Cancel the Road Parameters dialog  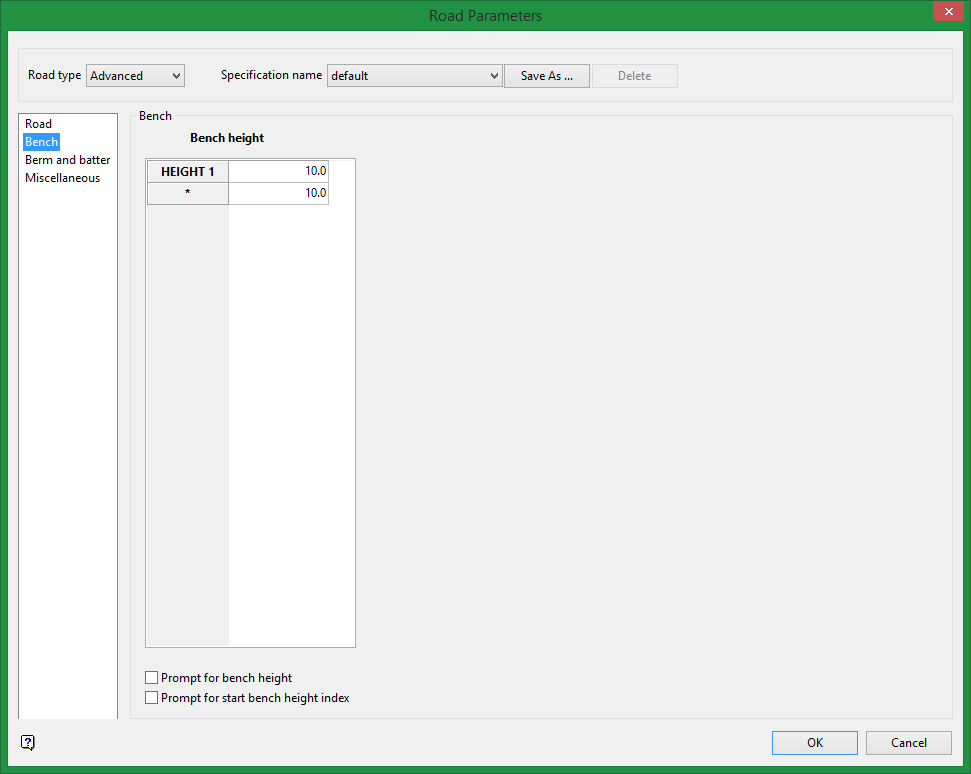pos(908,742)
